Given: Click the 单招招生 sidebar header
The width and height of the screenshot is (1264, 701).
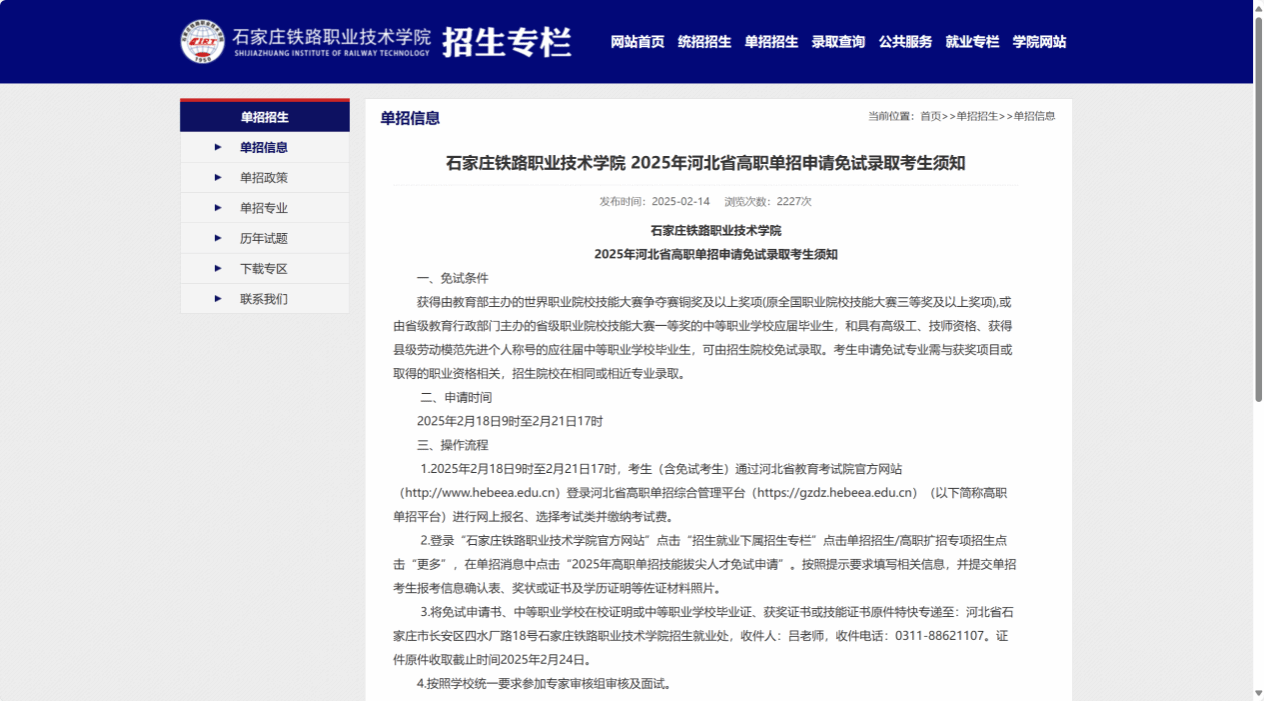Looking at the screenshot, I should click(x=265, y=117).
